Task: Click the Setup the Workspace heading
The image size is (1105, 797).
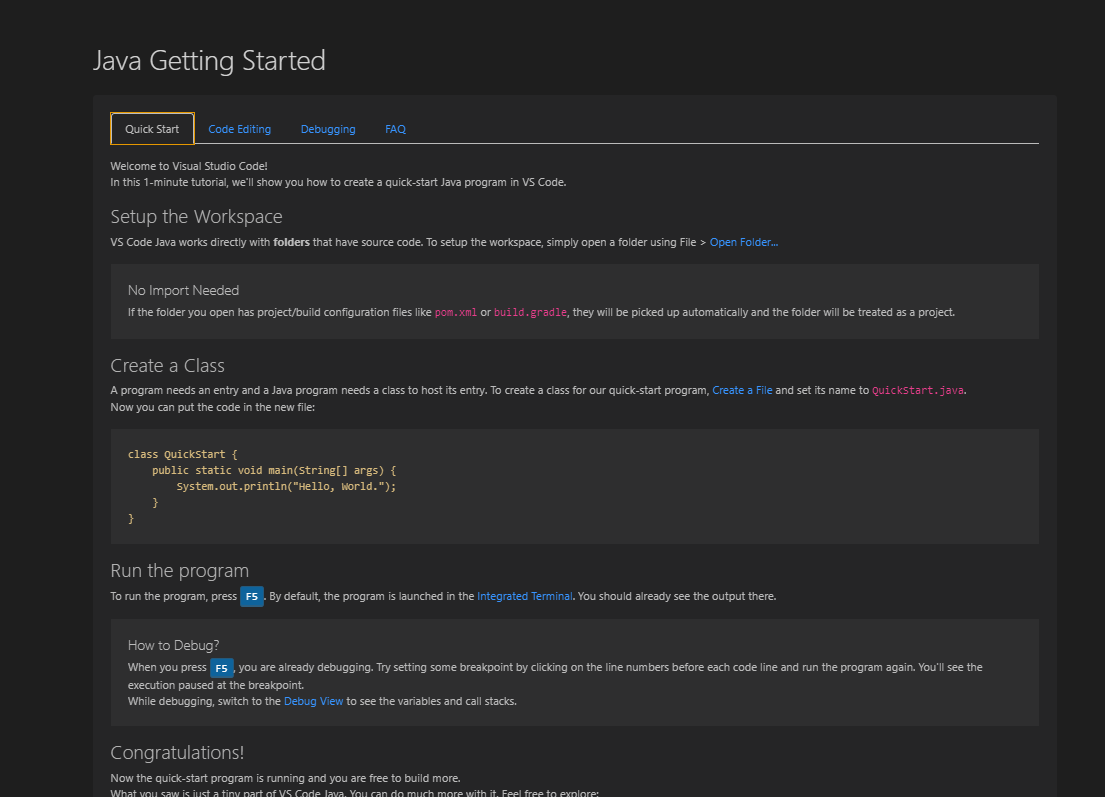Action: click(196, 217)
